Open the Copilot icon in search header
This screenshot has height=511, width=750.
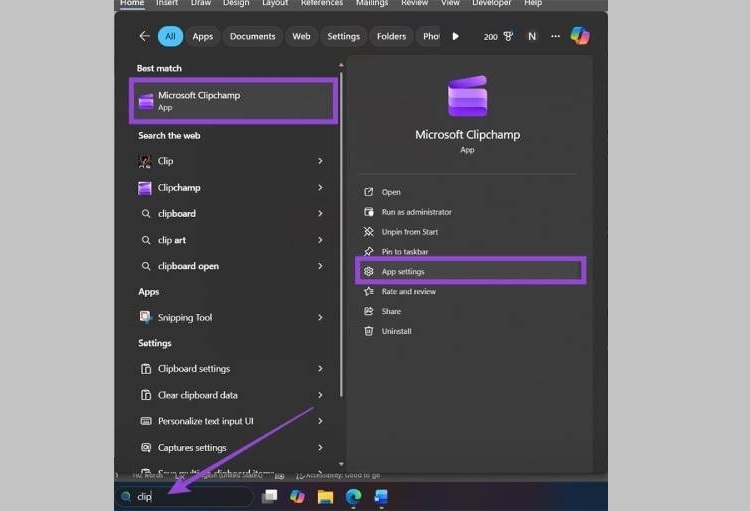580,36
